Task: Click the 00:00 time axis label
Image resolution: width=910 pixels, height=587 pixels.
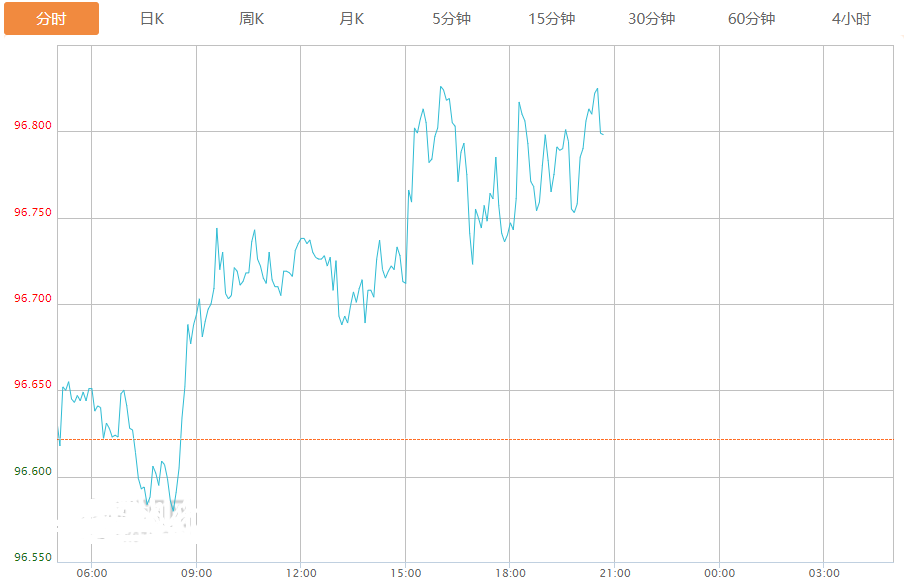Action: [x=719, y=573]
